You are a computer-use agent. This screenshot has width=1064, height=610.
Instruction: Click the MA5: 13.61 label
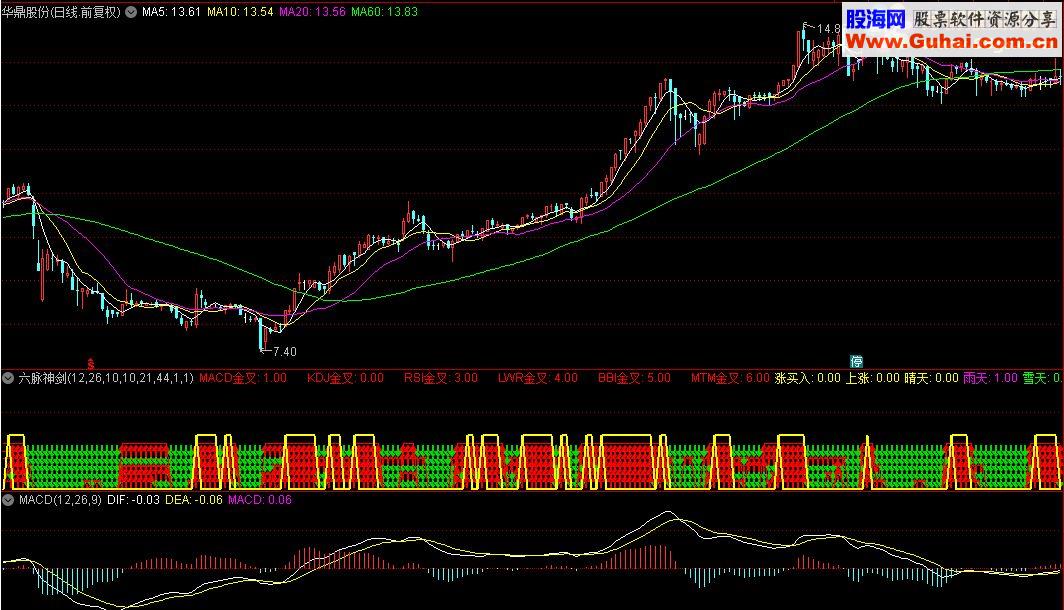(x=171, y=12)
